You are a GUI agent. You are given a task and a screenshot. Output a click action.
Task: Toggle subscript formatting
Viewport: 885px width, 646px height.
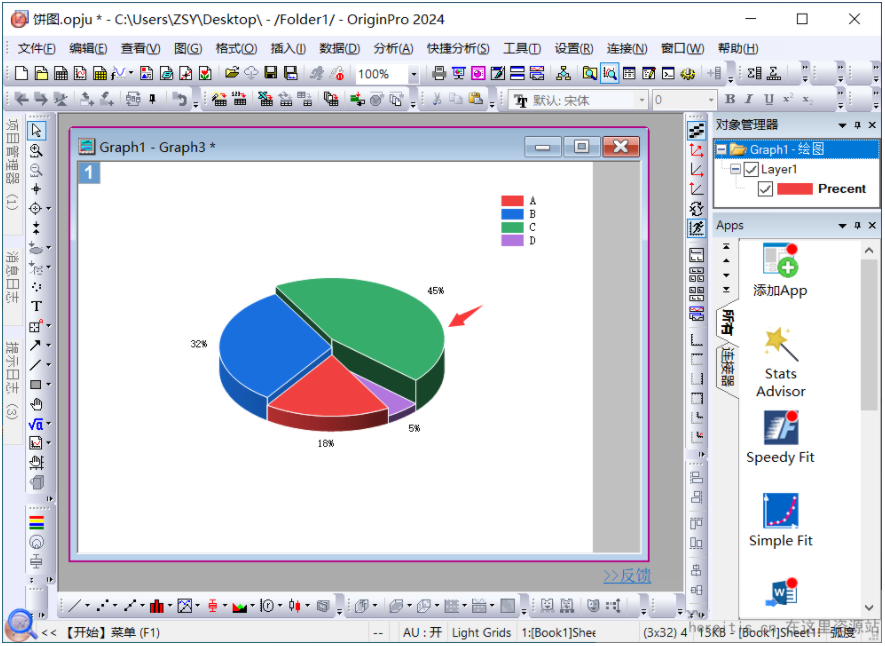click(x=808, y=99)
